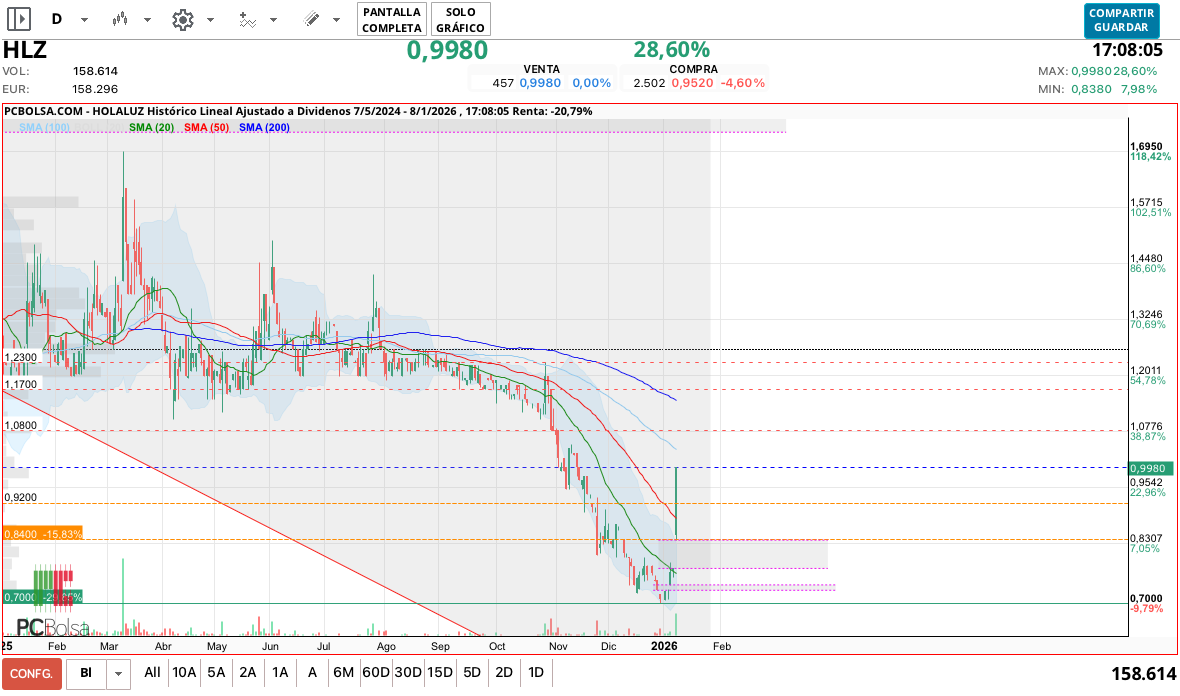Open the CONFG. button

[31, 674]
